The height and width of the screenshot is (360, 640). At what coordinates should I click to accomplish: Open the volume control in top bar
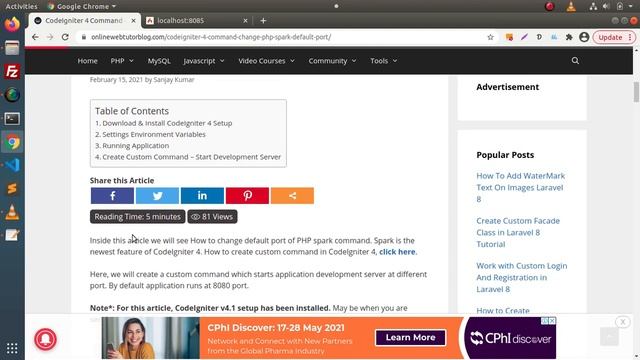(606, 6)
